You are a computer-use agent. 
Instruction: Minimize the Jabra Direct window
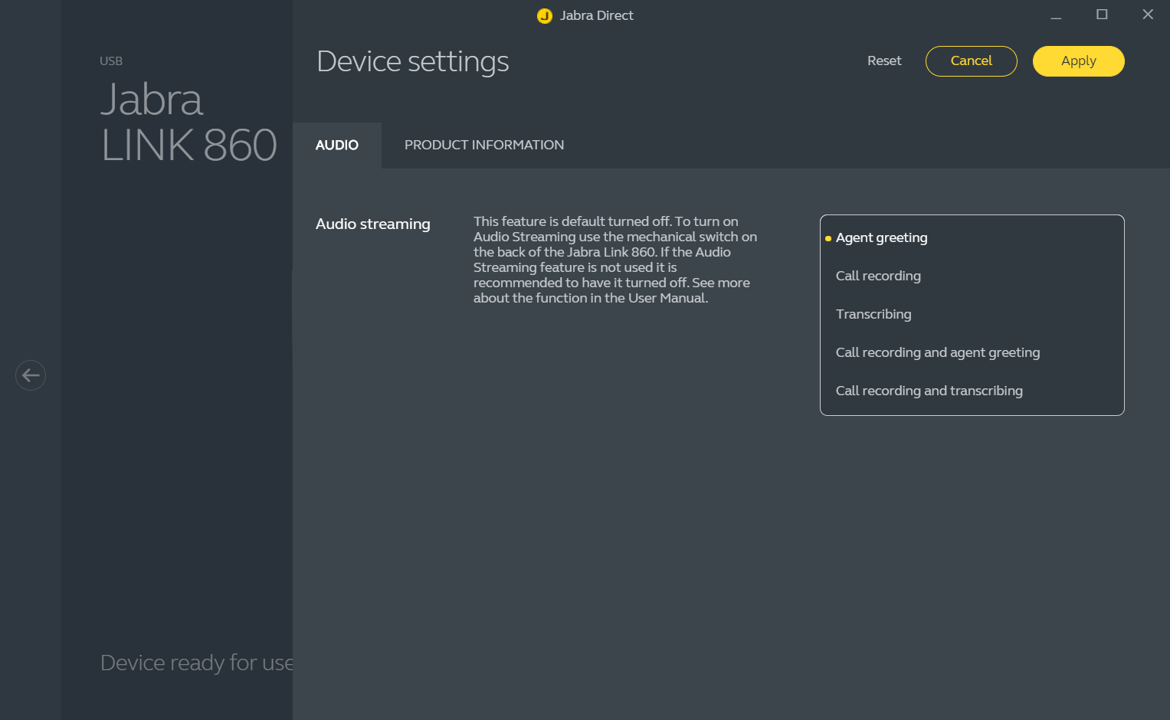coord(1056,16)
